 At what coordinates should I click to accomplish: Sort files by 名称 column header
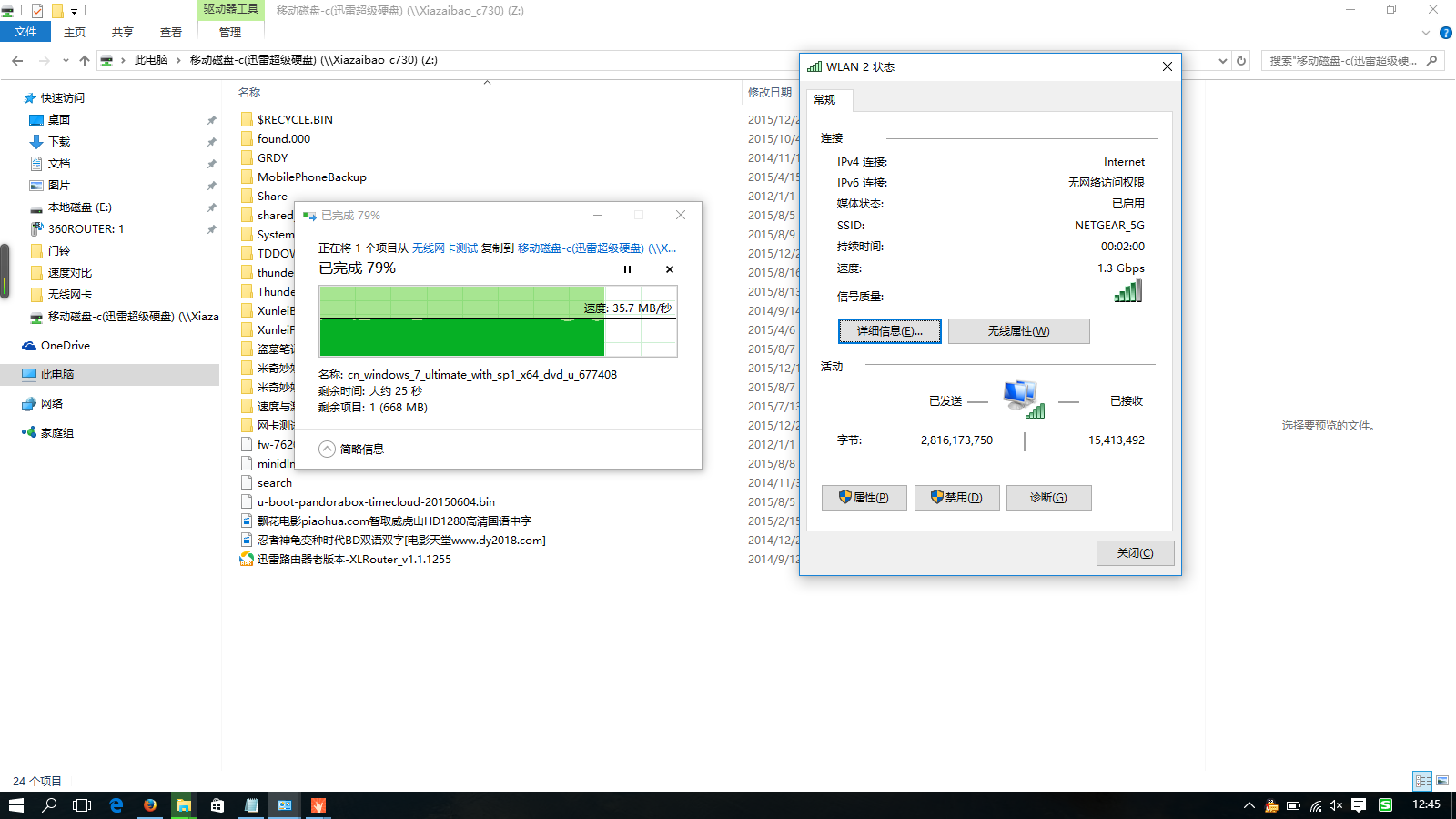point(249,93)
